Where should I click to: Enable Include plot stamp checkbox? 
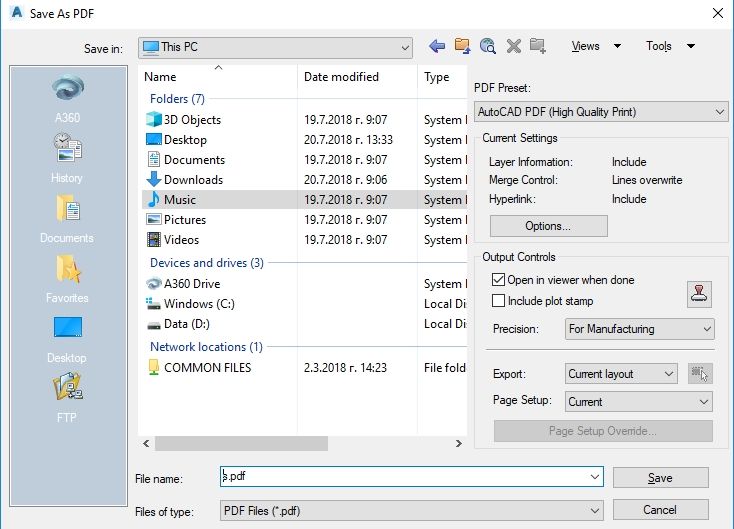click(499, 301)
